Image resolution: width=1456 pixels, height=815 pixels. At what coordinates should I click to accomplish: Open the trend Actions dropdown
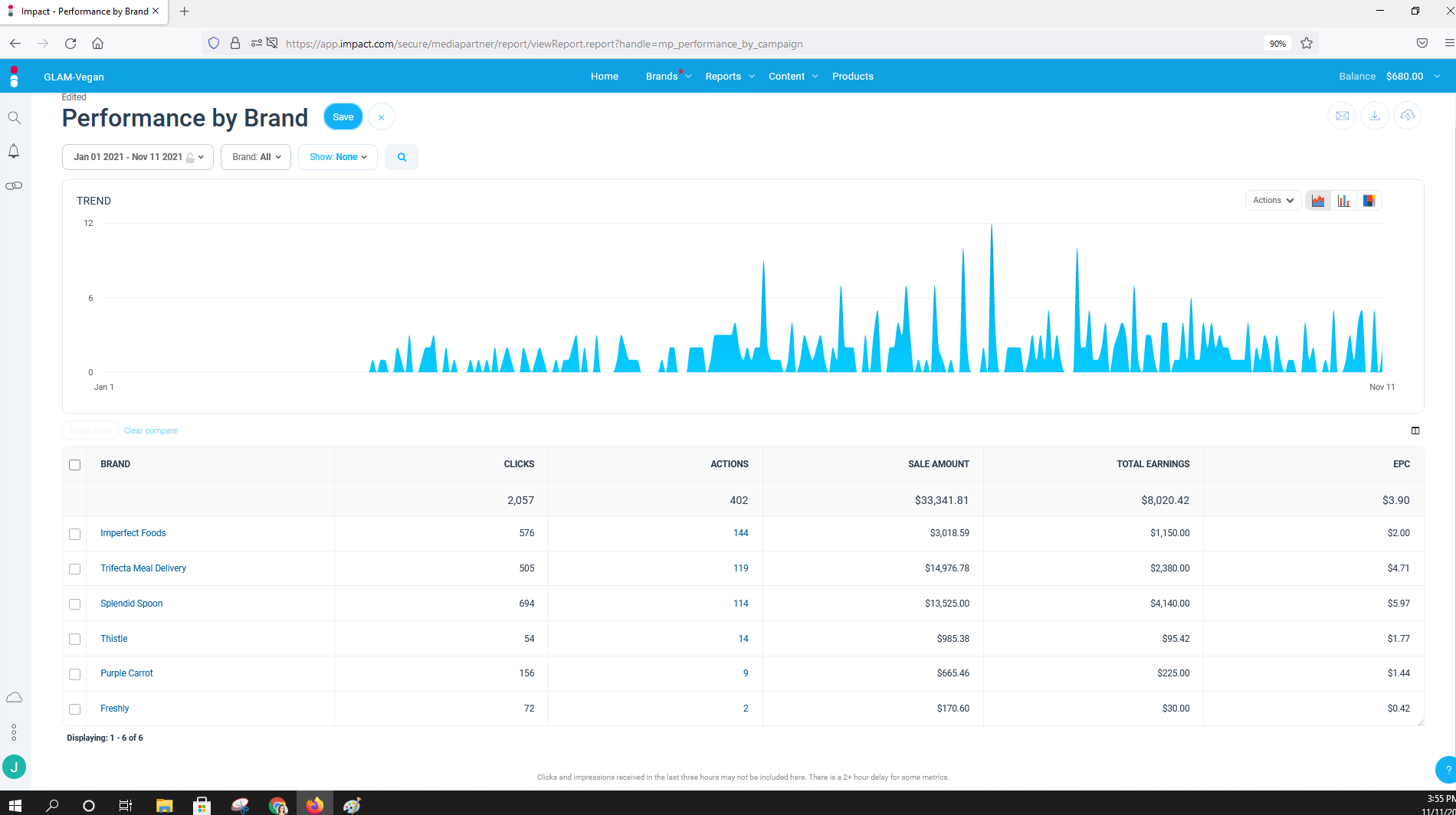[1273, 201]
